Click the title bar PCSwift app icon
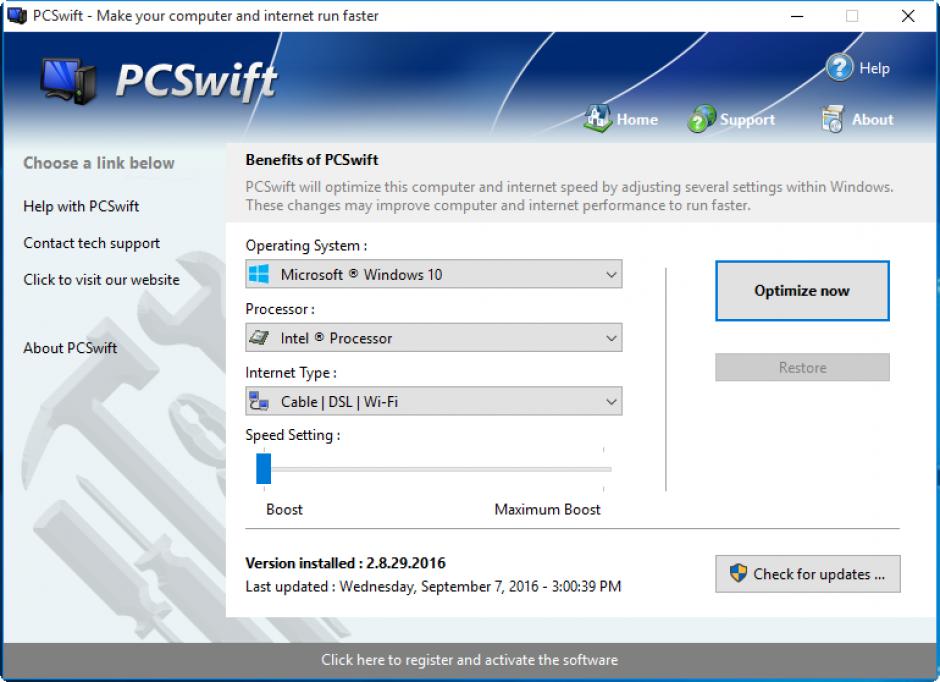The height and width of the screenshot is (682, 940). click(16, 16)
